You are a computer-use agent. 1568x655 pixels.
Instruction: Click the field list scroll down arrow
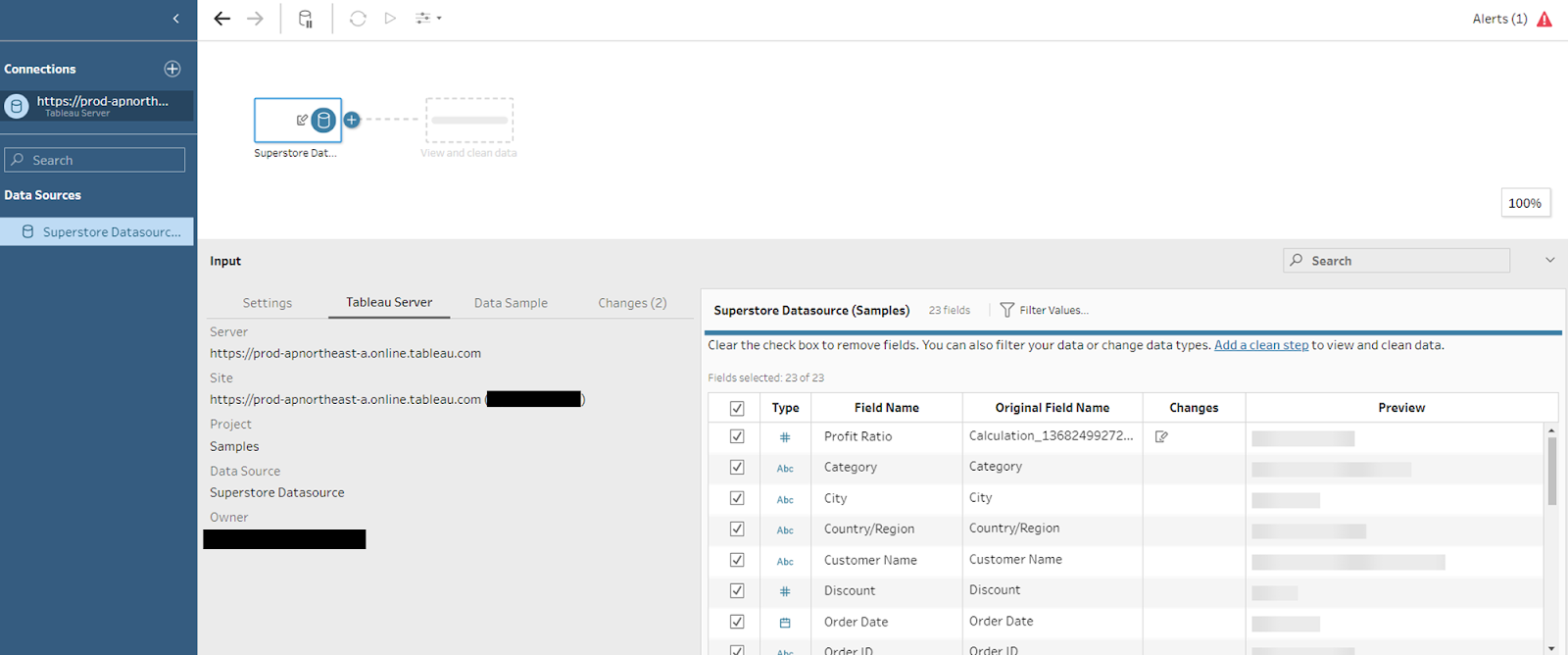(1551, 648)
